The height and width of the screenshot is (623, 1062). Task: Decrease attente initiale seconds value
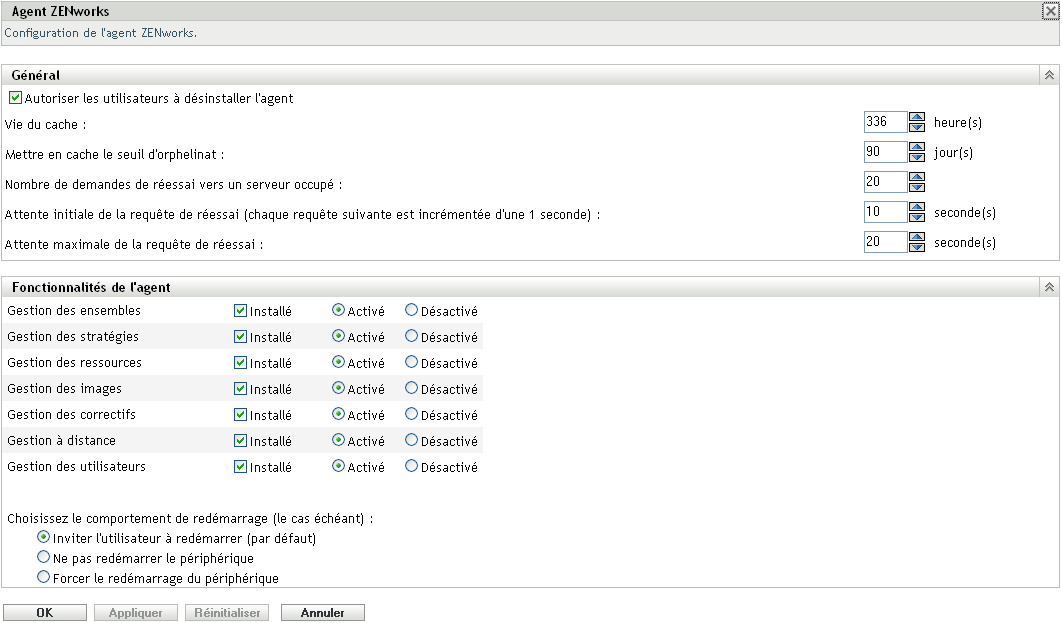(917, 217)
